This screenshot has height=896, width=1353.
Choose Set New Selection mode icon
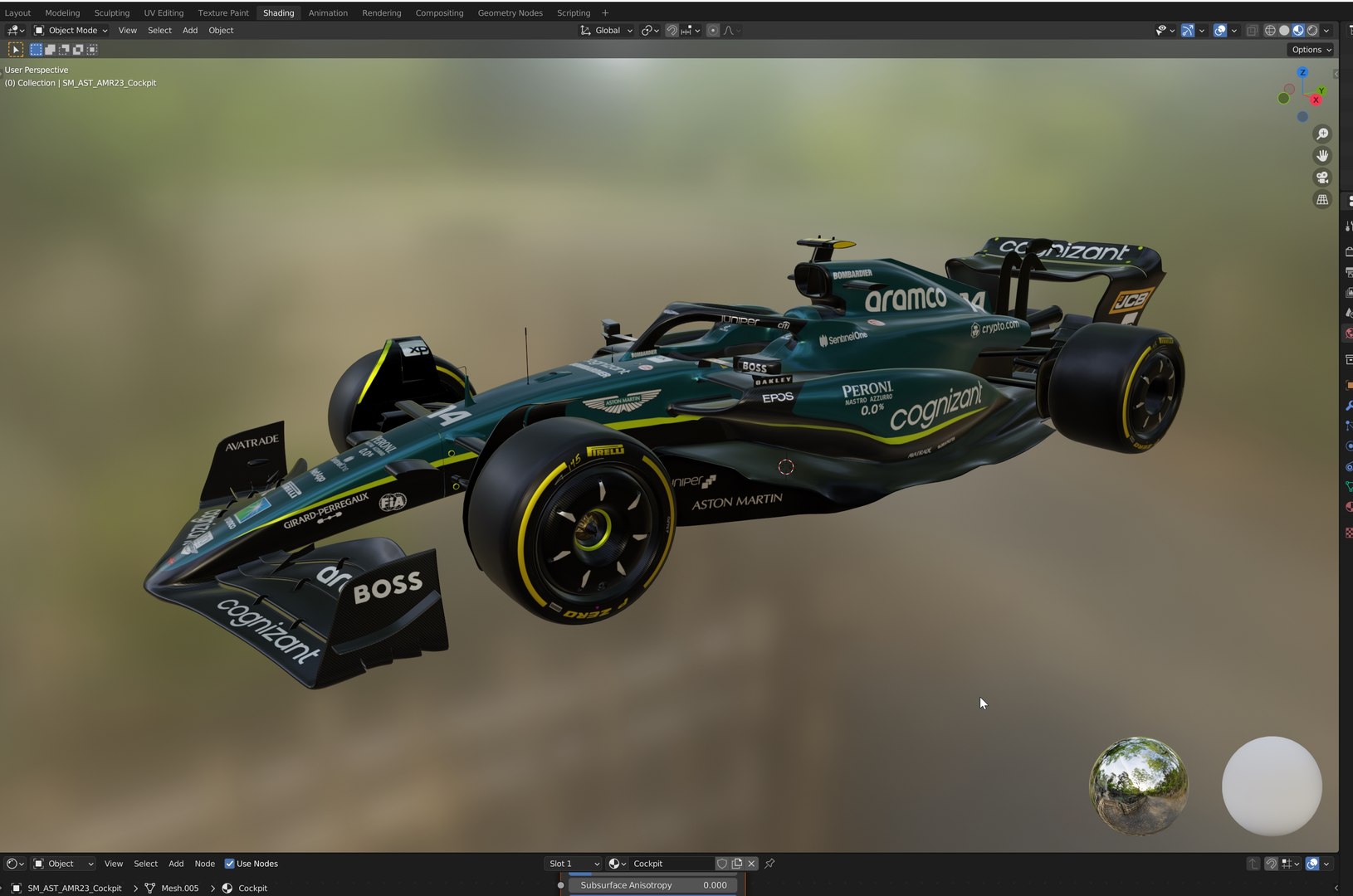(36, 50)
